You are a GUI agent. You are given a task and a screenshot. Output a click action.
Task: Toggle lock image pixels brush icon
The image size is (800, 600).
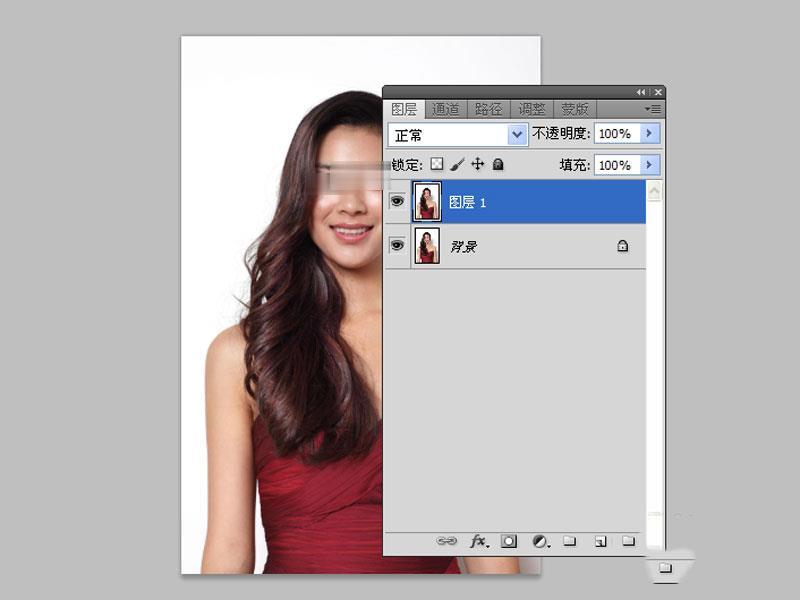(457, 164)
